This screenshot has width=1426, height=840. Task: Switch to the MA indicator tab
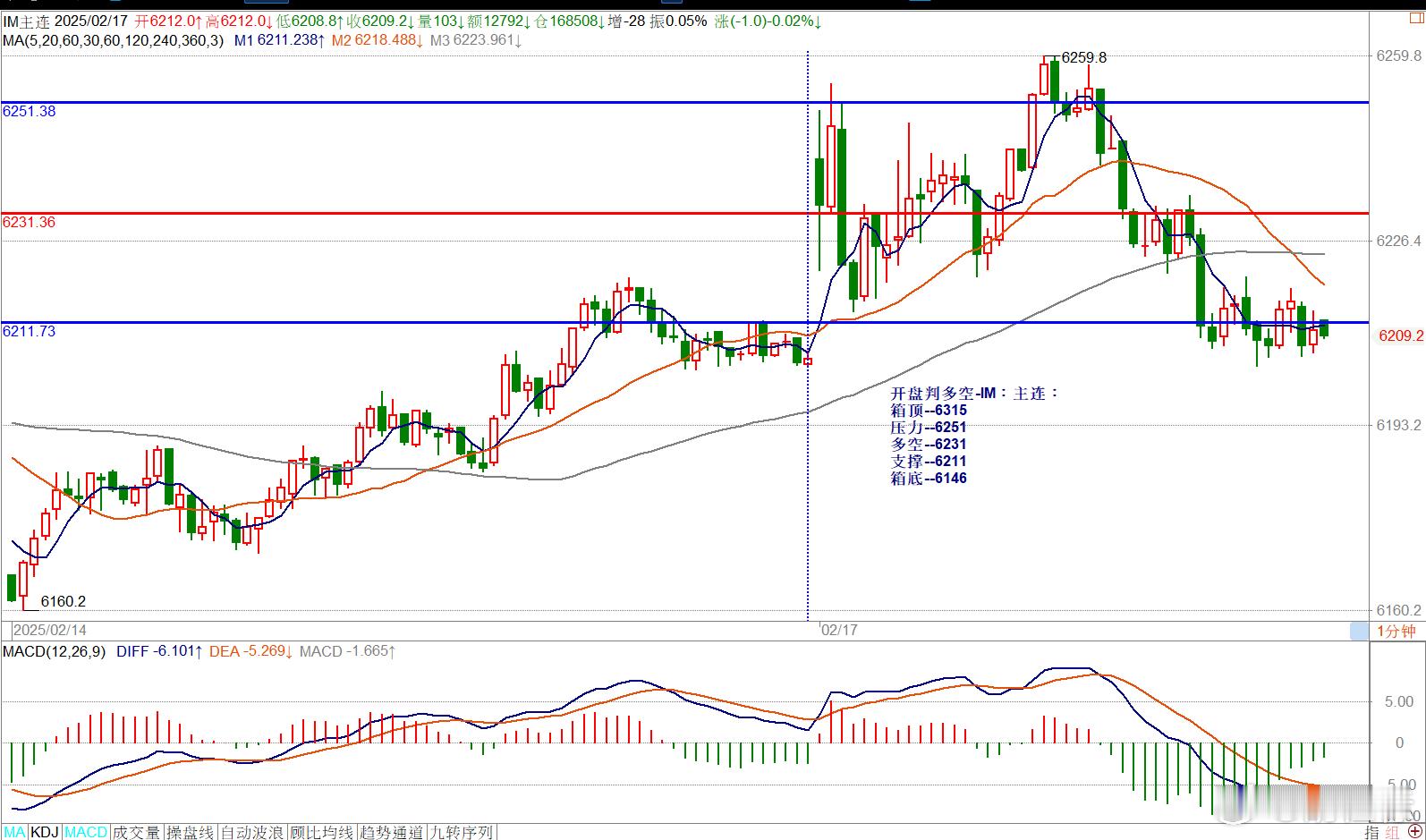pos(14,832)
